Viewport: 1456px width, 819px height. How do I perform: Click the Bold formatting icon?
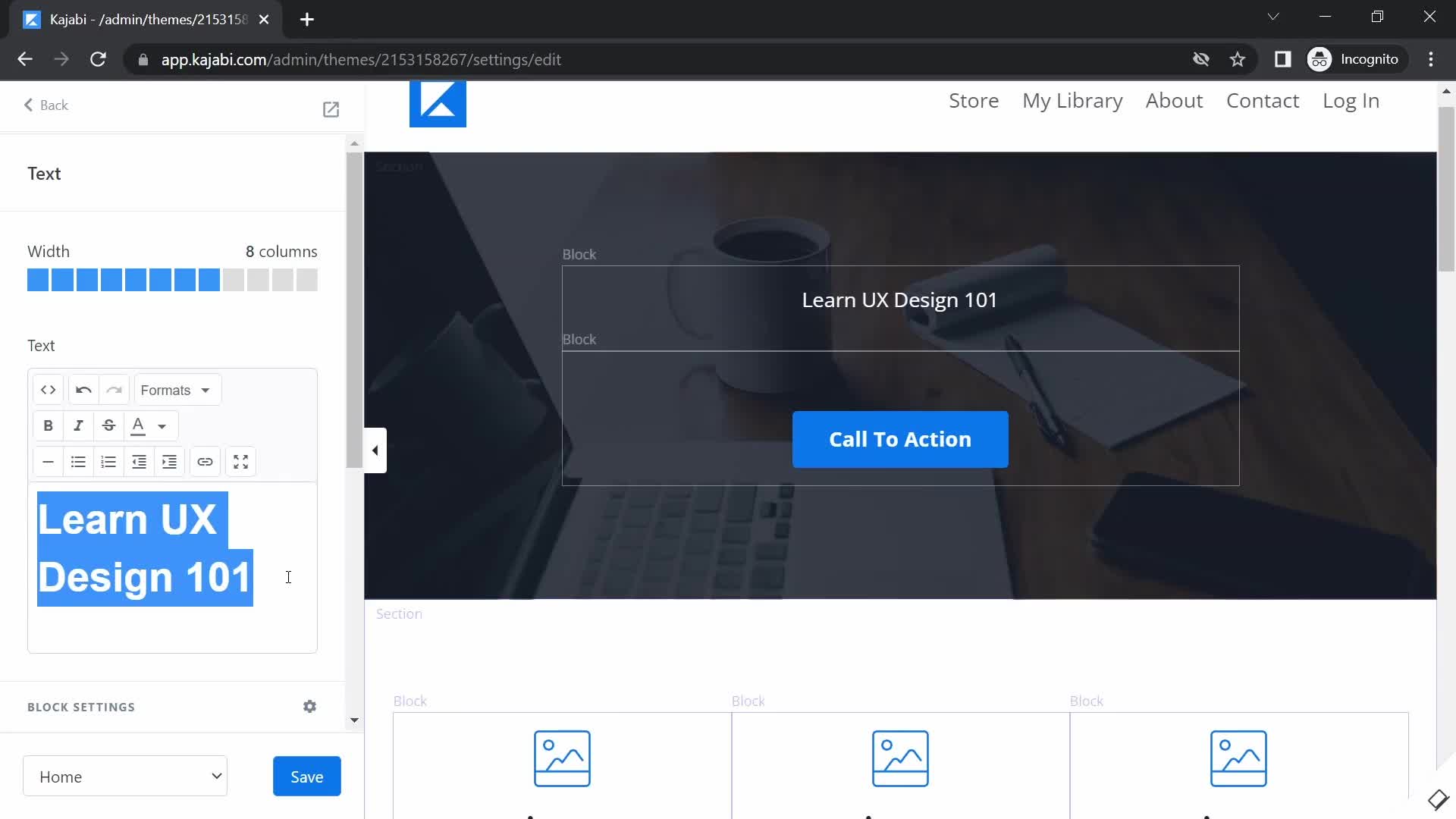click(47, 425)
